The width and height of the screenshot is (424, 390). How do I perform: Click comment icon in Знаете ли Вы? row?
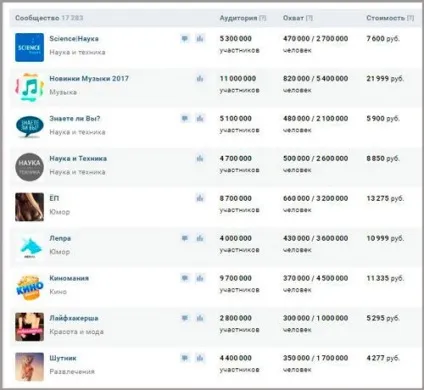click(185, 118)
